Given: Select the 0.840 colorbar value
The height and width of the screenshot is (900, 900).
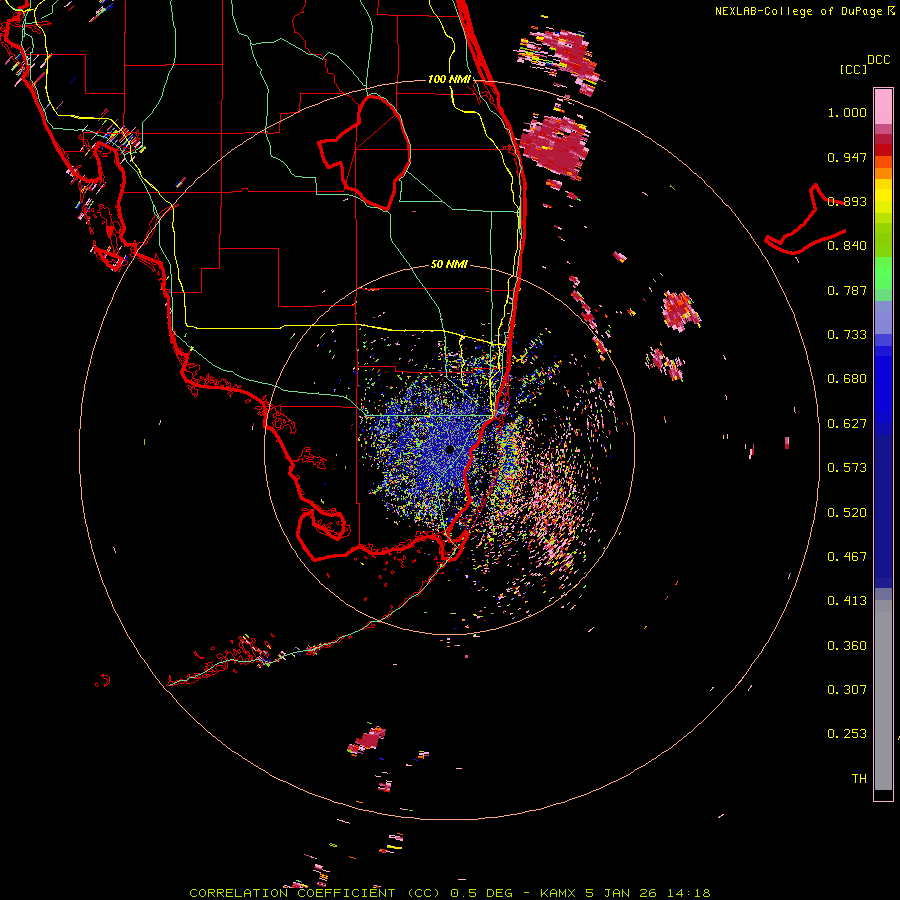Looking at the screenshot, I should coord(847,246).
